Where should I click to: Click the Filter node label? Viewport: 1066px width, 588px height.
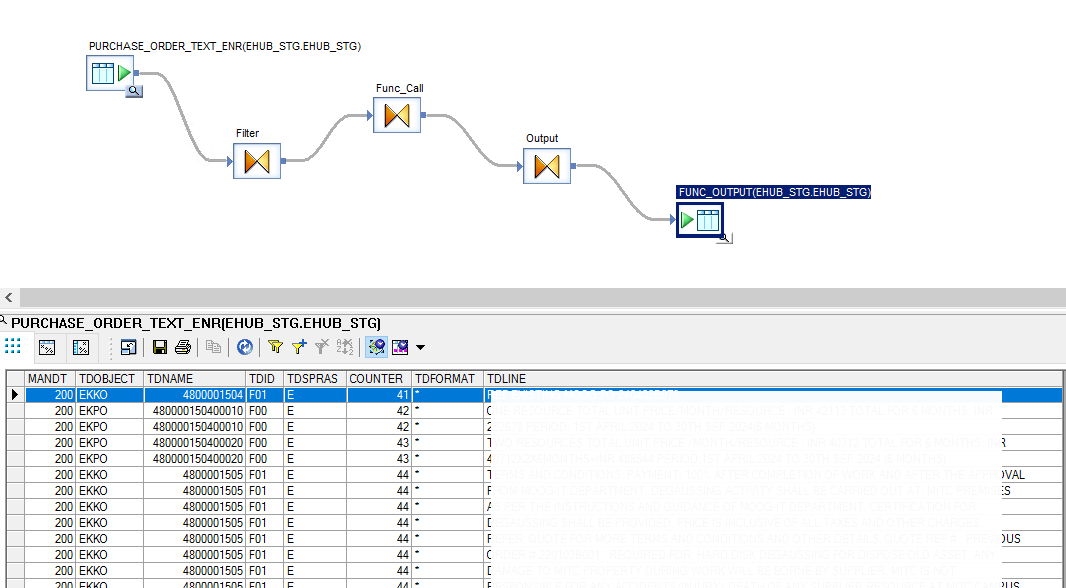[247, 133]
